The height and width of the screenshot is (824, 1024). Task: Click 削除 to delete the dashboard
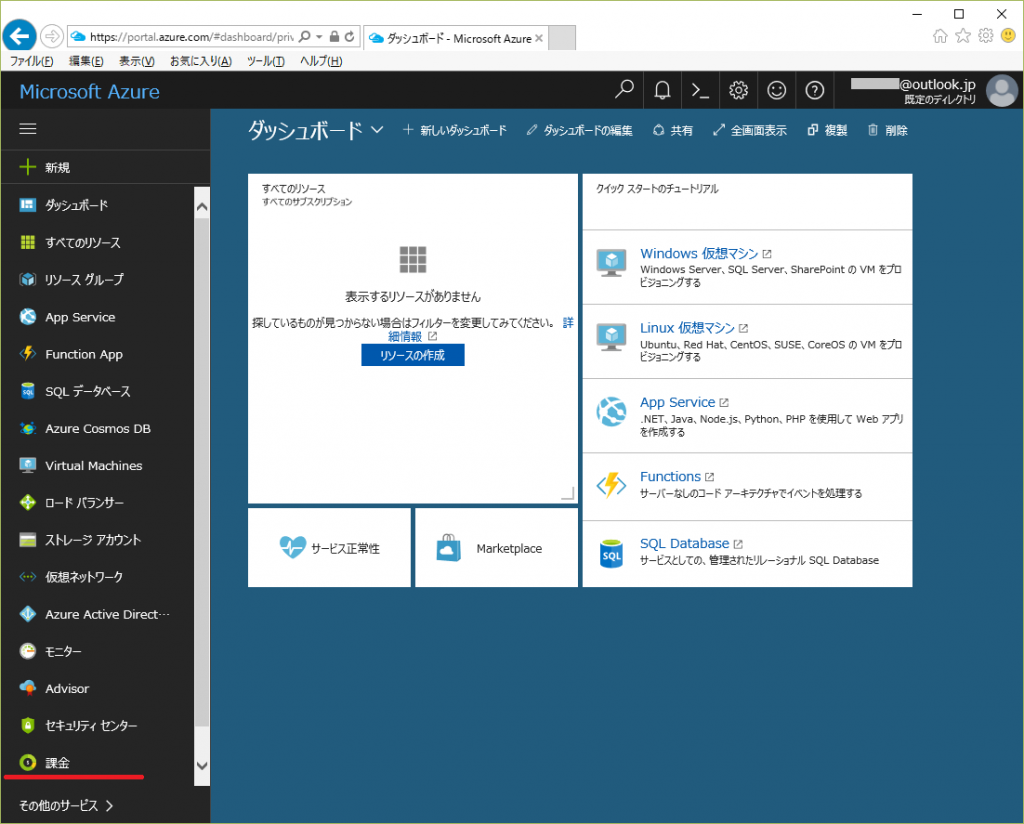point(888,131)
